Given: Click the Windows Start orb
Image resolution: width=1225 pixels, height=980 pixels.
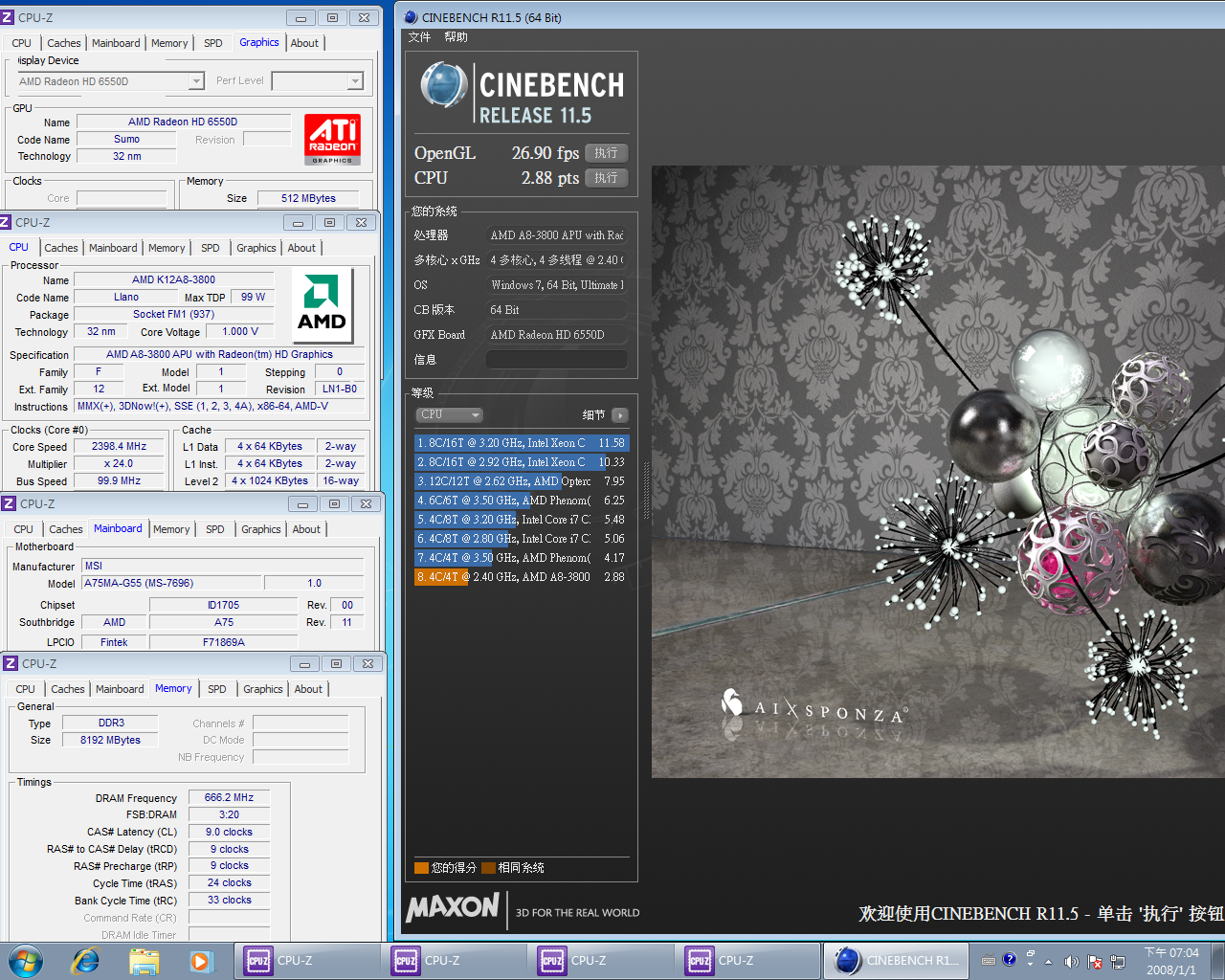Looking at the screenshot, I should (26, 961).
